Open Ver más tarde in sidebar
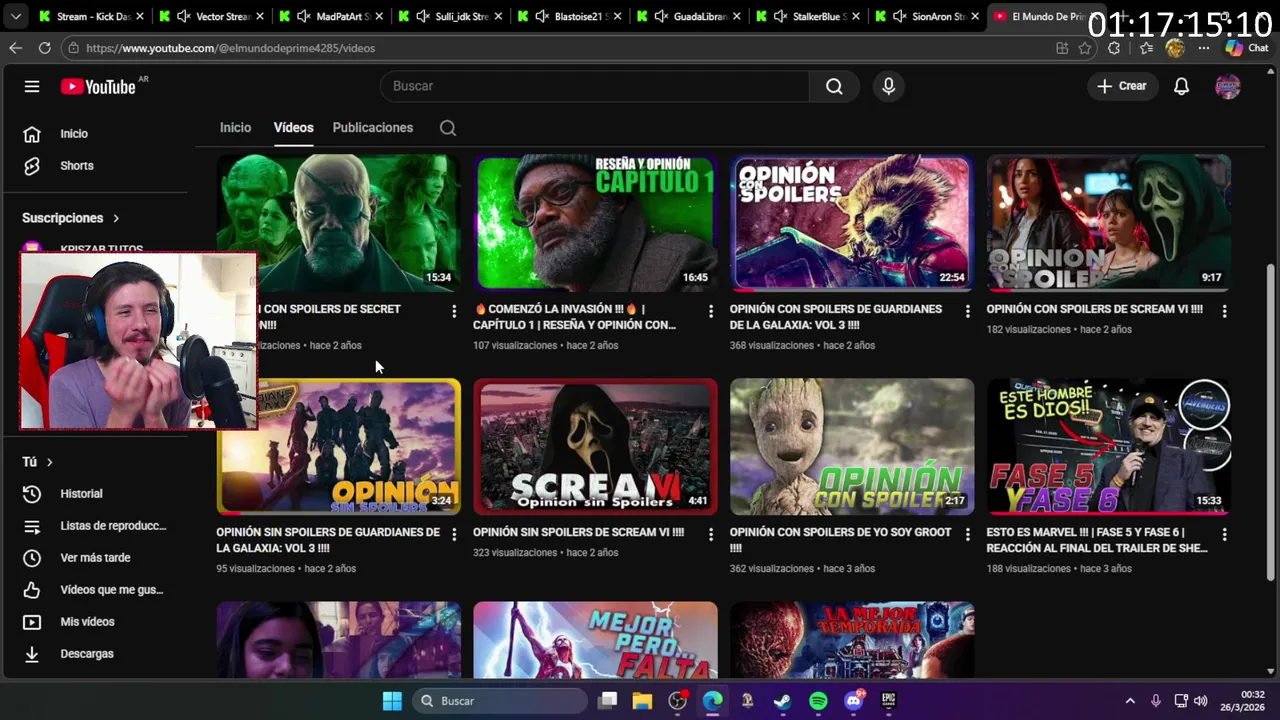 coord(95,558)
